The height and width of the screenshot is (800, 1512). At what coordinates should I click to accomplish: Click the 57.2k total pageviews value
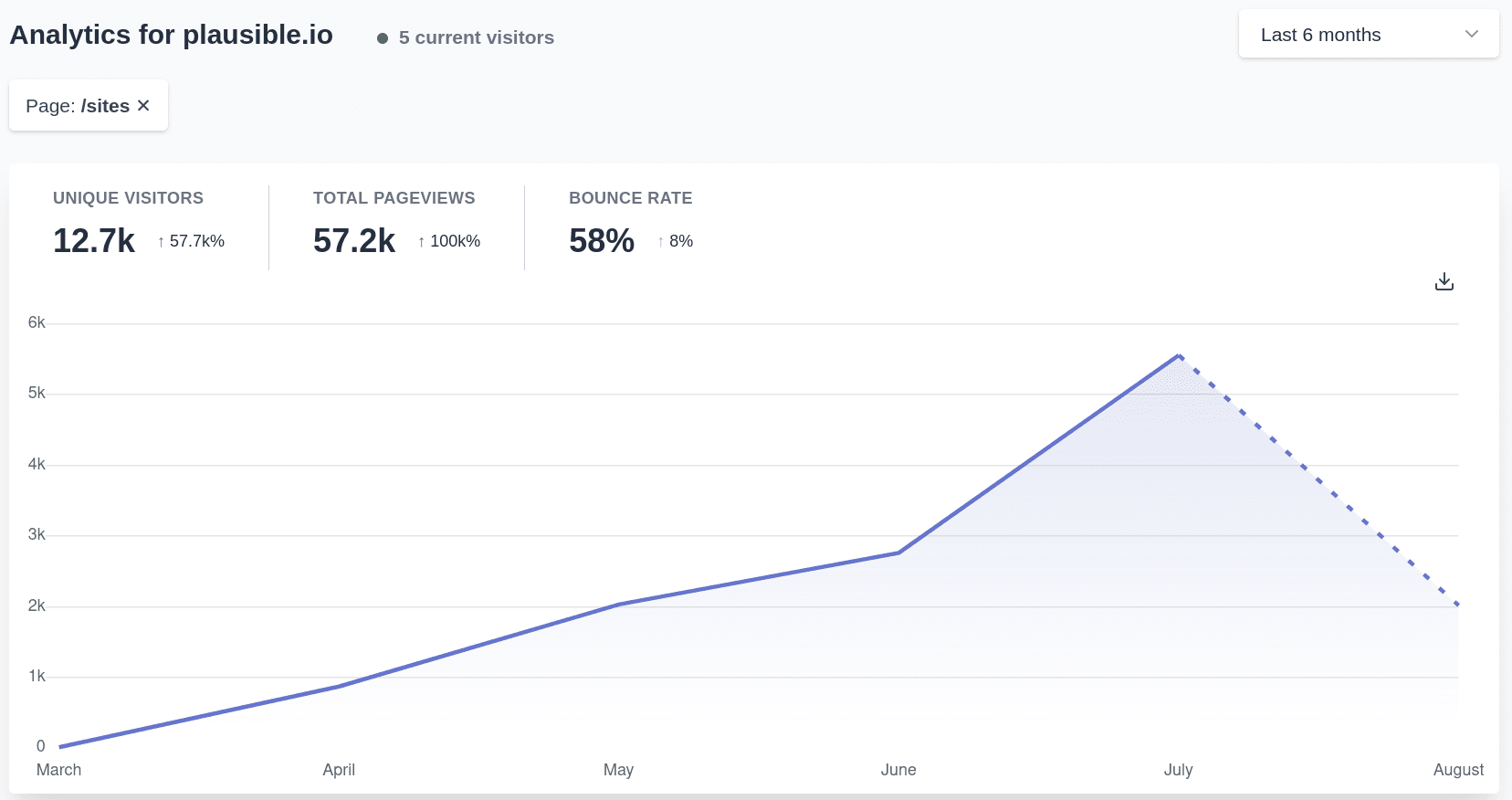[354, 241]
